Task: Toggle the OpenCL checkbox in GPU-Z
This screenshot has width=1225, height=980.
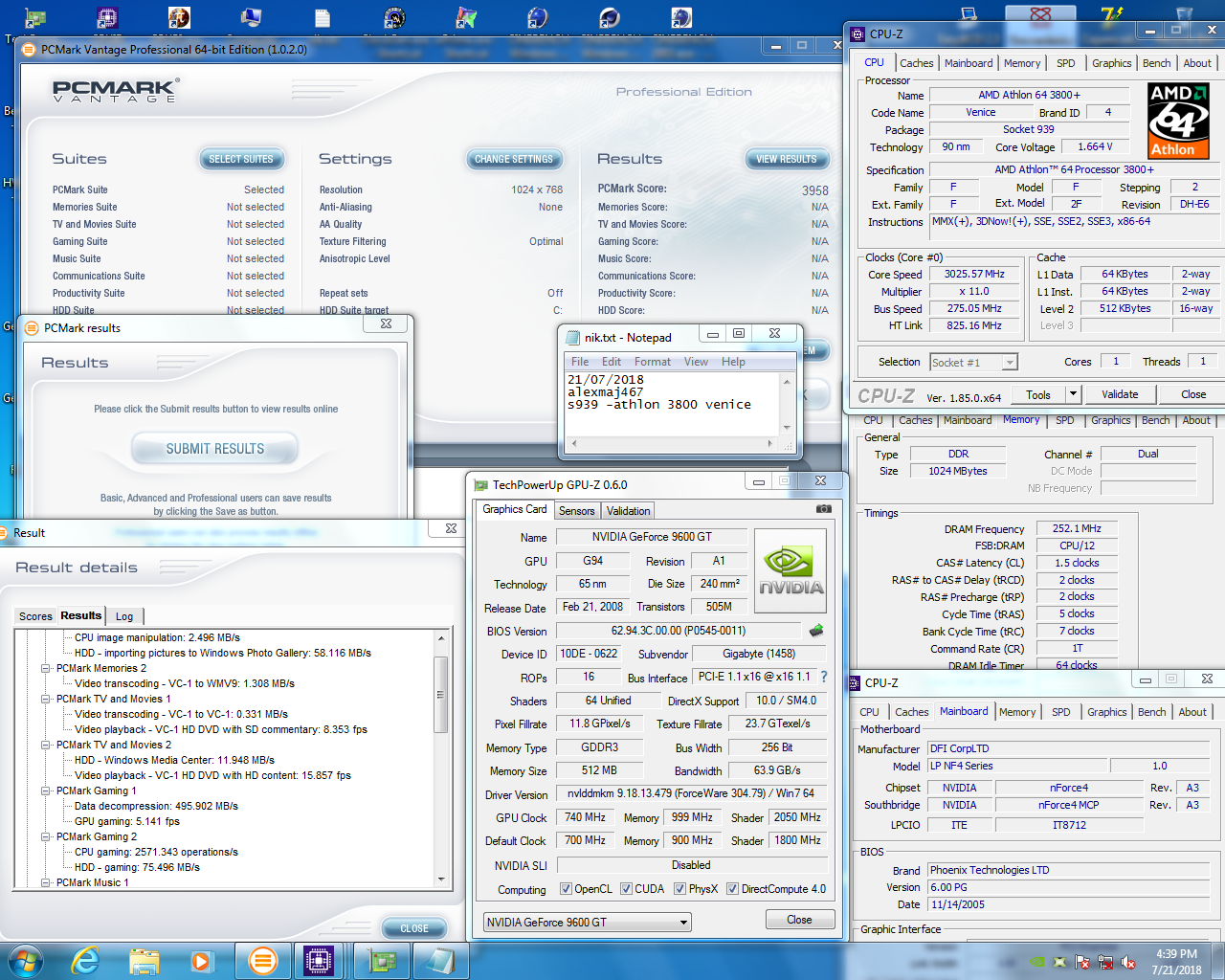Action: tap(566, 889)
